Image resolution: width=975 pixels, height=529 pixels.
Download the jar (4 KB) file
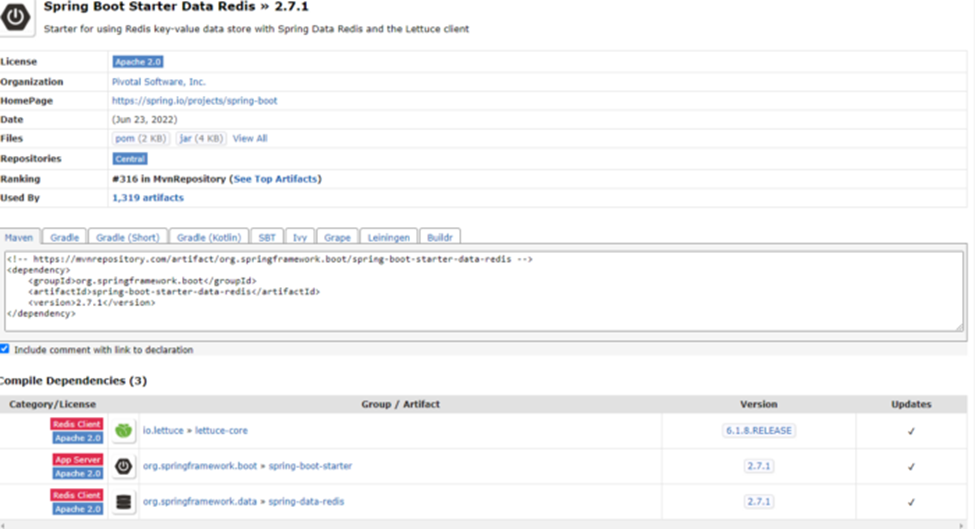[201, 139]
